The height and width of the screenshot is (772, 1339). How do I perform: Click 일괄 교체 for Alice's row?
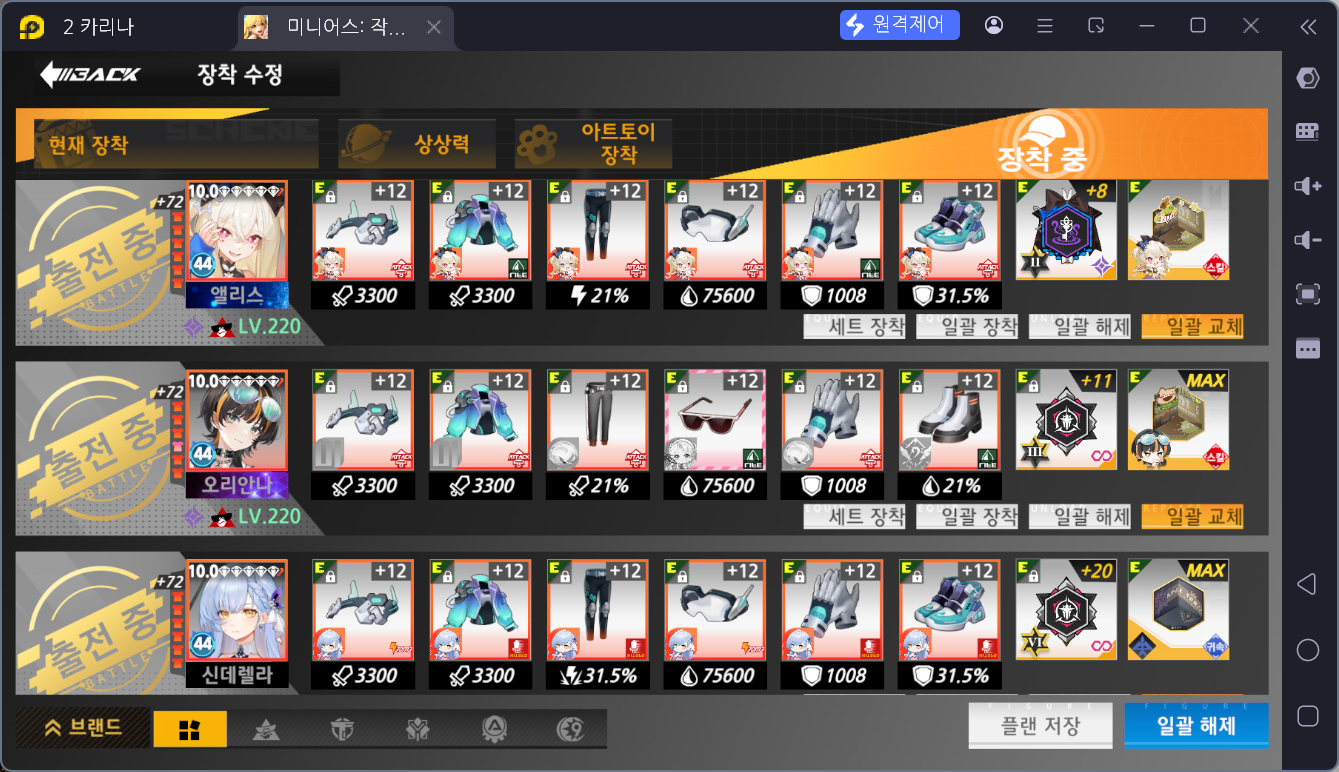1192,326
